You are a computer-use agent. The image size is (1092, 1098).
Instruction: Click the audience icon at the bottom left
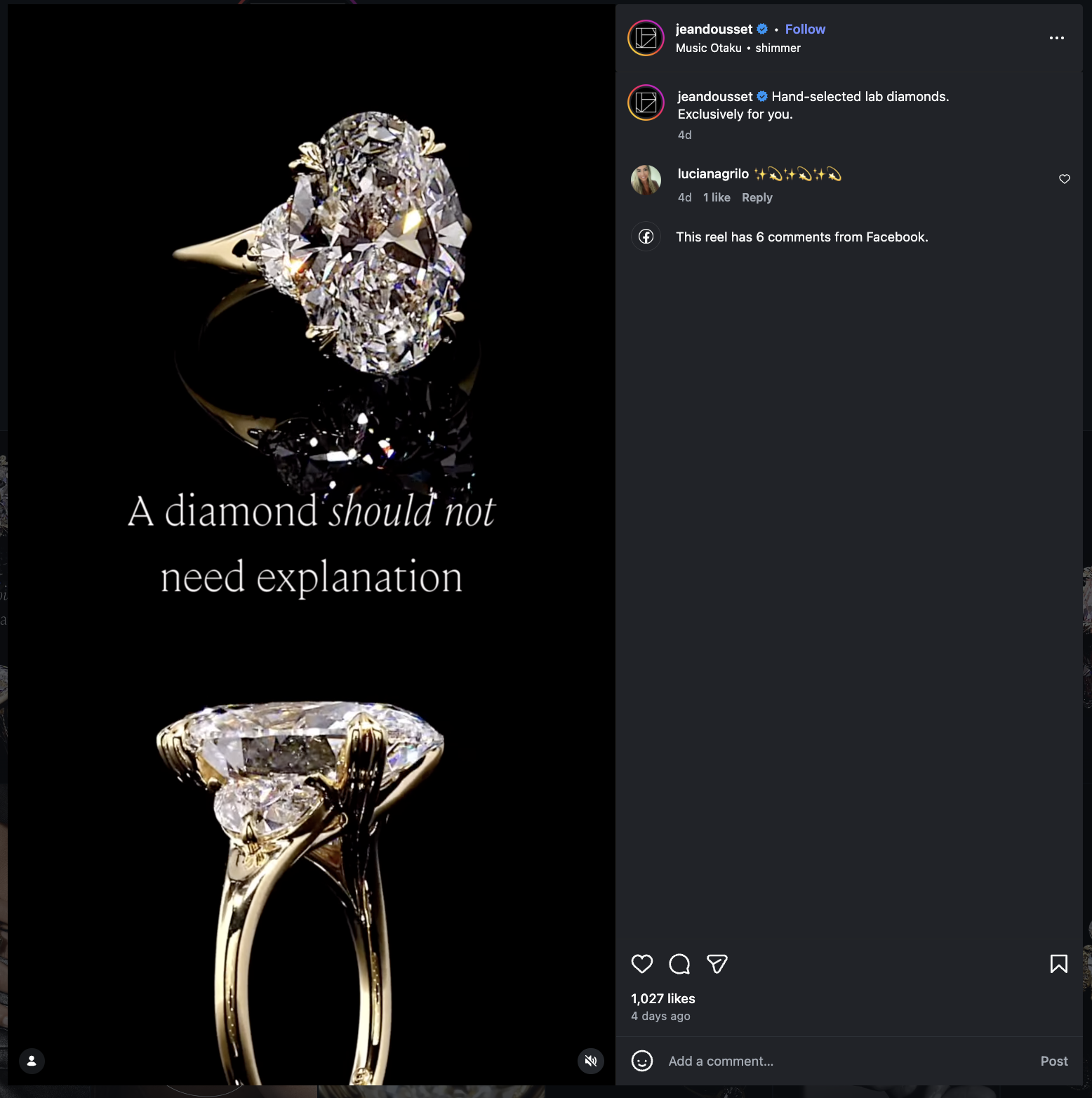click(x=32, y=1061)
